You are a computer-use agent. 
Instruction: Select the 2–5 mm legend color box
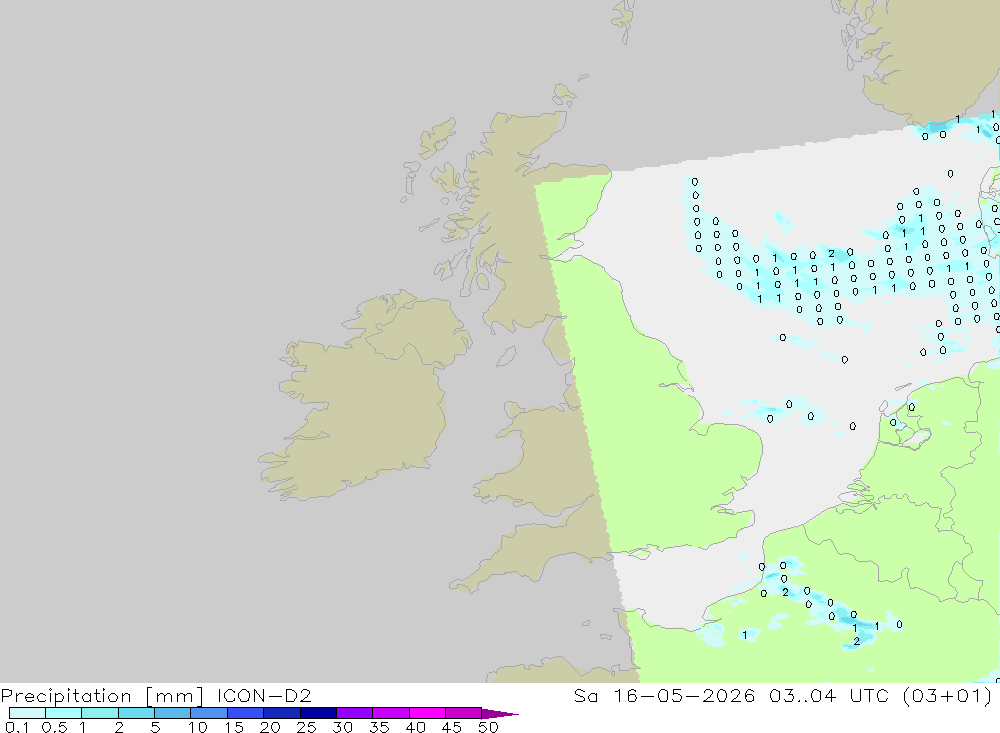coord(136,713)
